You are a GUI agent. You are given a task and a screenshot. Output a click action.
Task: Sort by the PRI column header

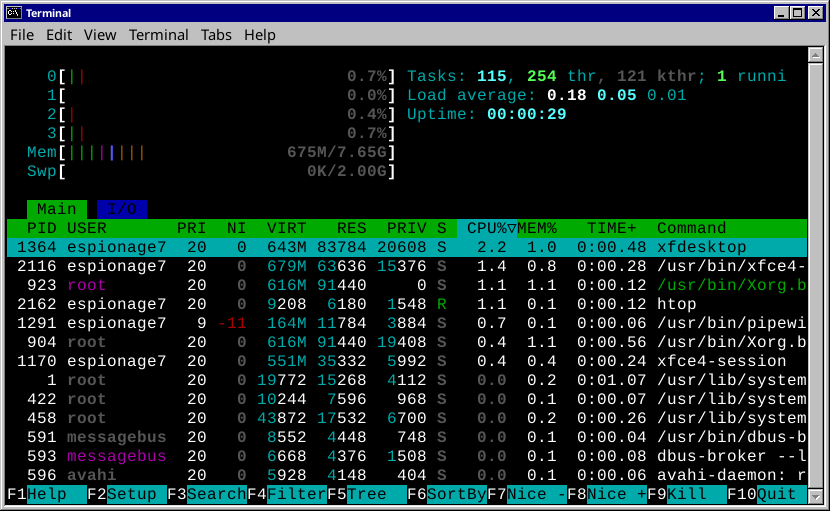point(191,228)
